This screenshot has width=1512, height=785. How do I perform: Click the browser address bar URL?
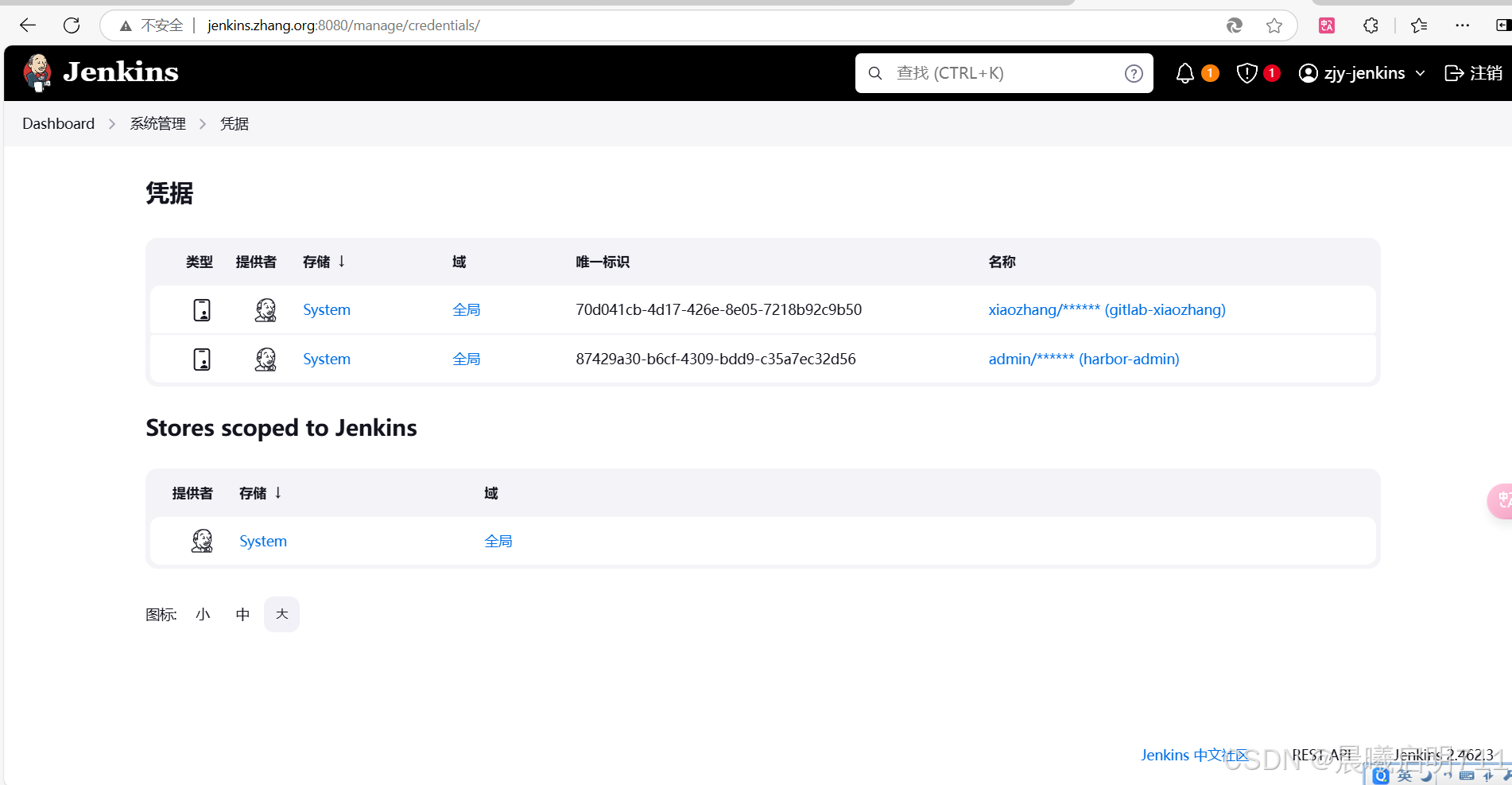pyautogui.click(x=343, y=25)
